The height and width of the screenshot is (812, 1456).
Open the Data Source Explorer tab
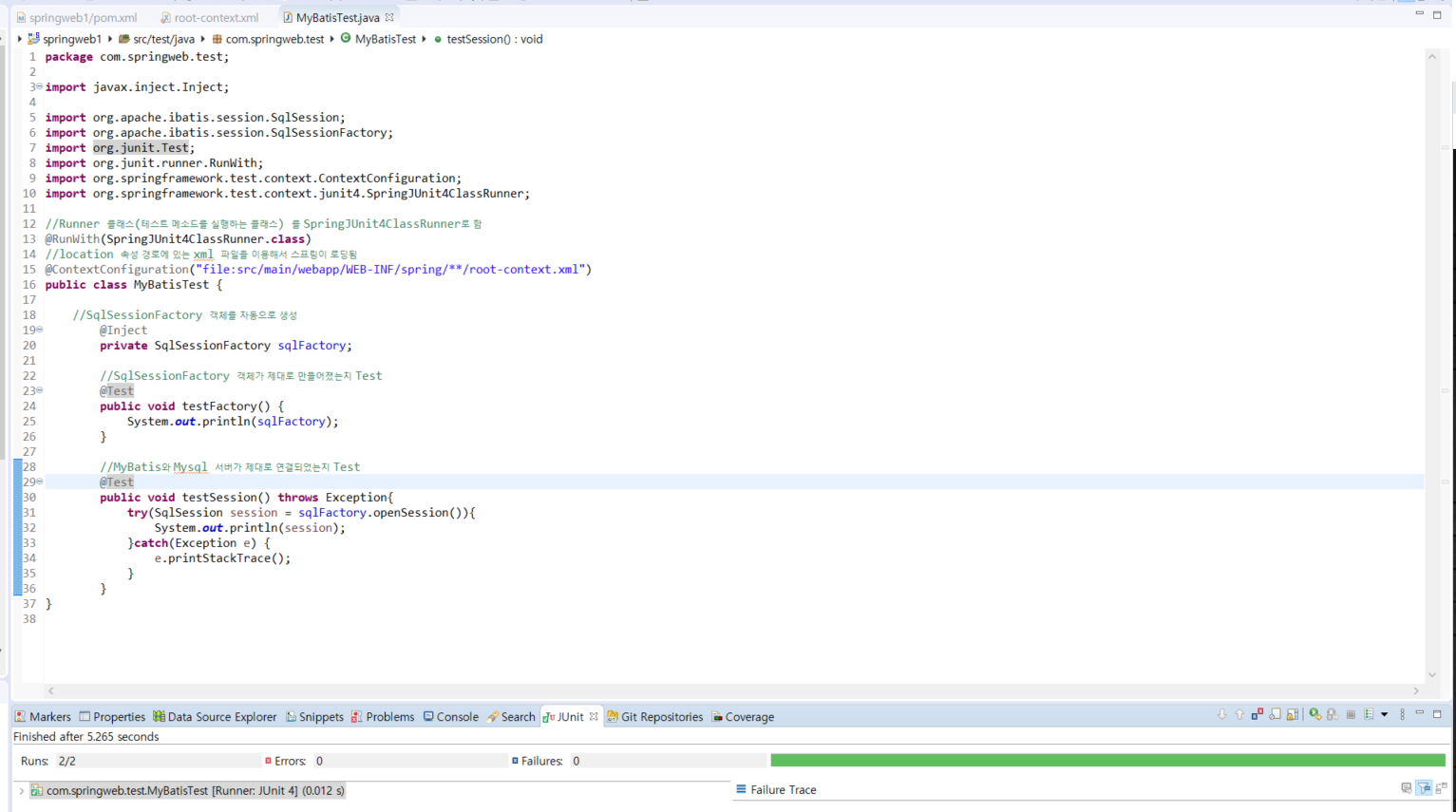215,717
